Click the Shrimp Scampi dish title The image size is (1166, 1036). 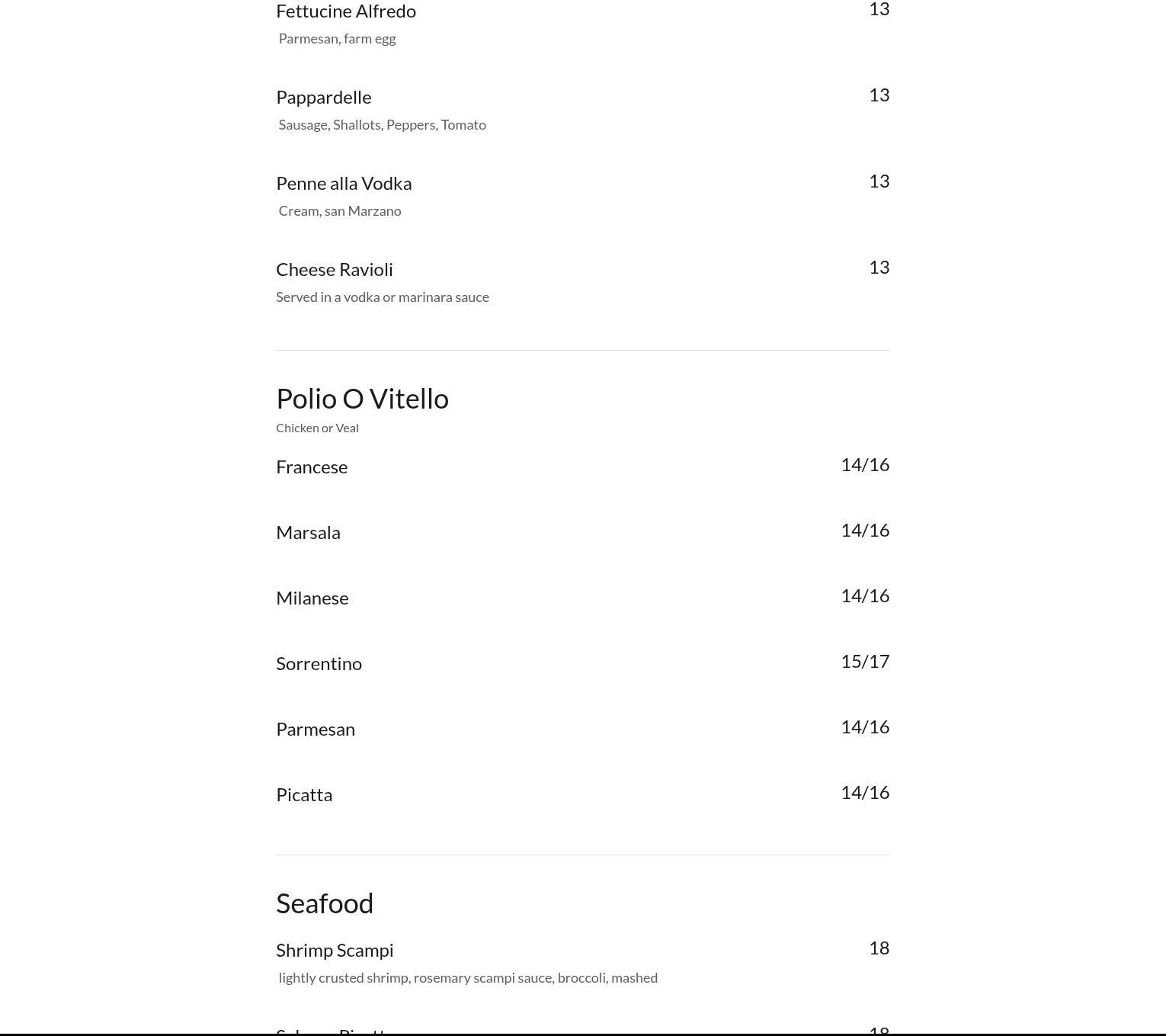coord(335,951)
